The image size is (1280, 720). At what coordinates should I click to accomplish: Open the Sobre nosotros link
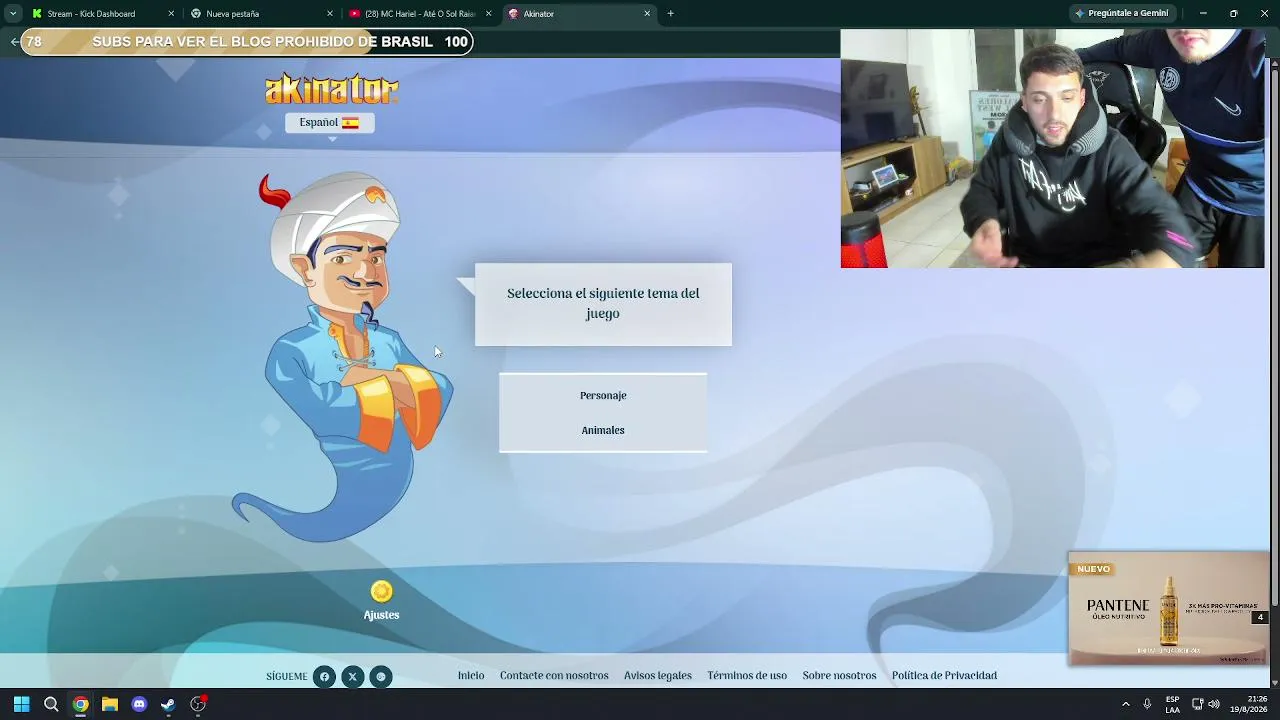pyautogui.click(x=839, y=676)
